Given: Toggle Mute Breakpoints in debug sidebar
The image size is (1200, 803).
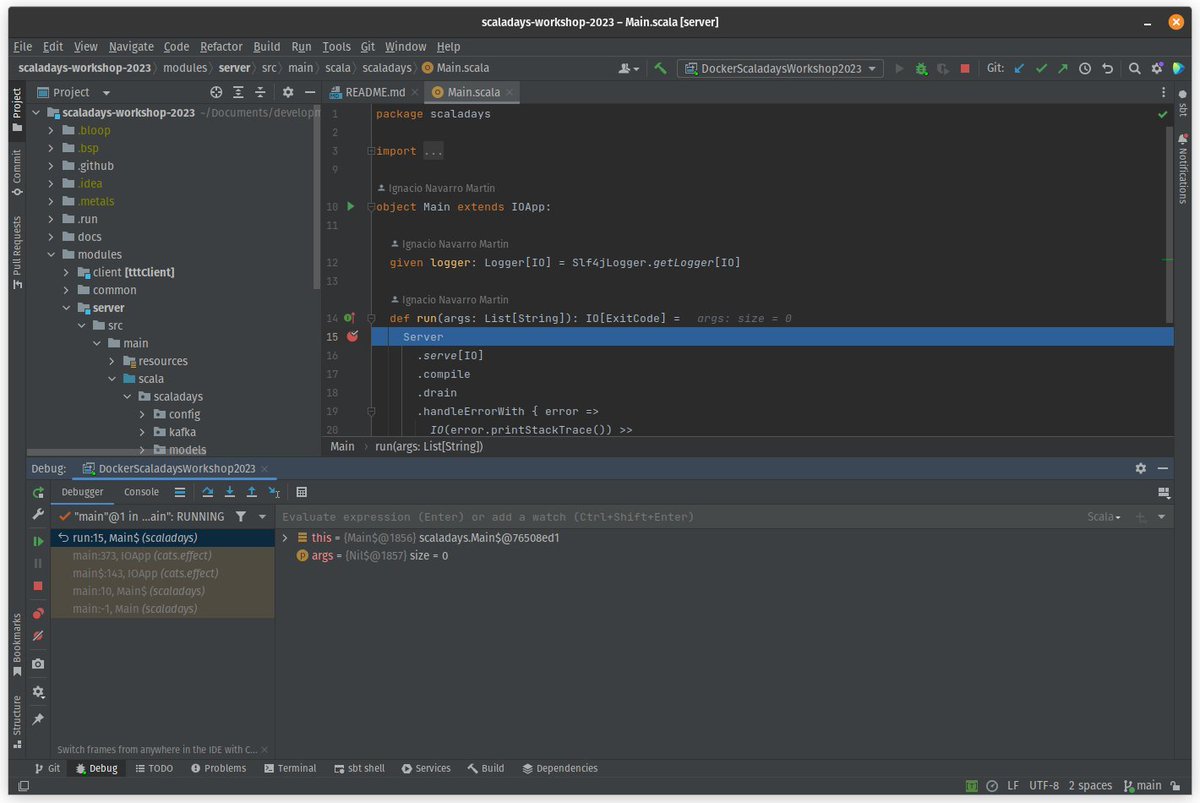Looking at the screenshot, I should click(x=38, y=635).
